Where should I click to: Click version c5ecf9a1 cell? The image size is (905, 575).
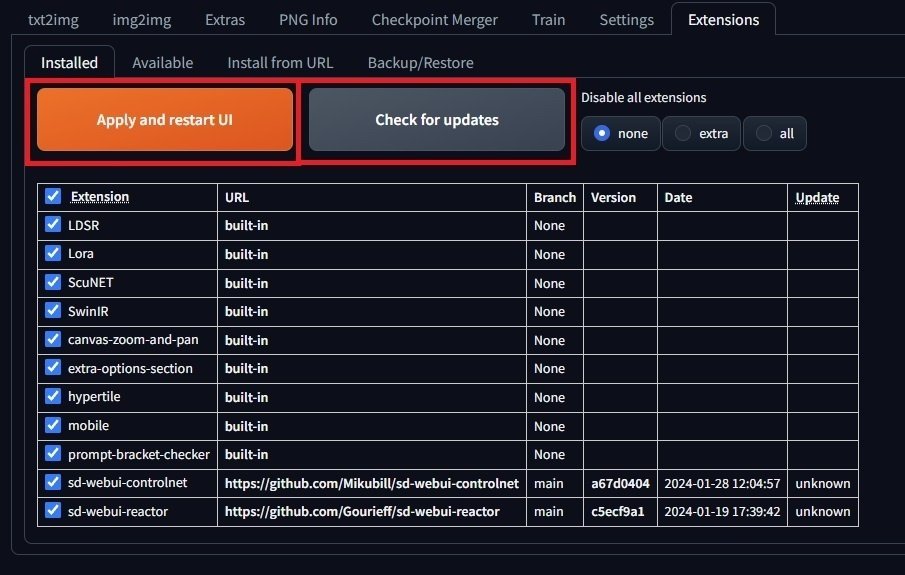tap(618, 511)
